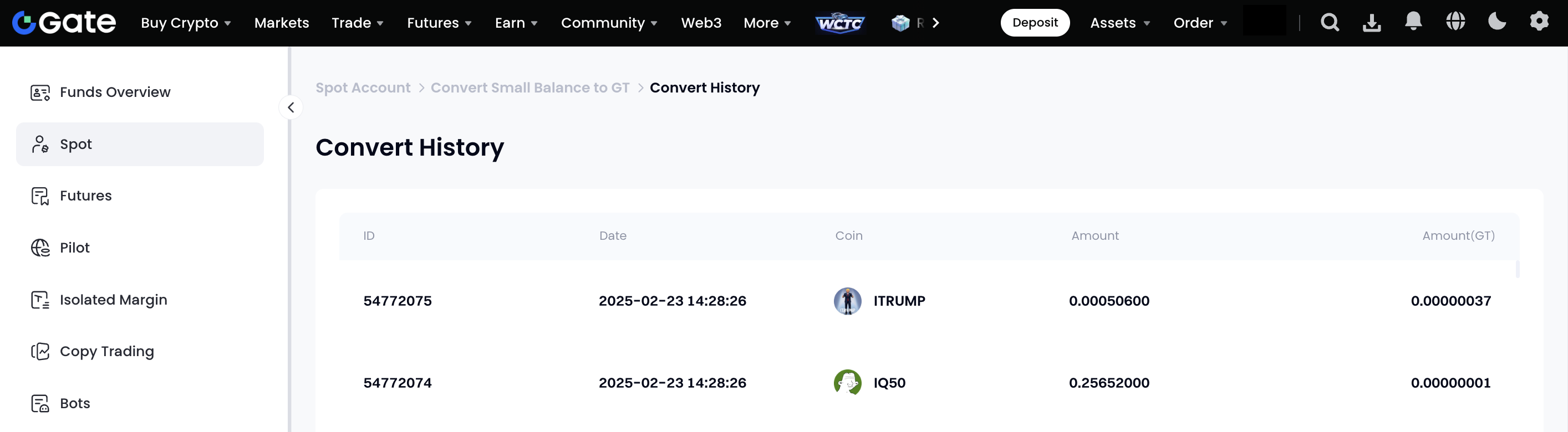Click the ITRUMP coin icon
This screenshot has height=432, width=1568.
coord(847,301)
